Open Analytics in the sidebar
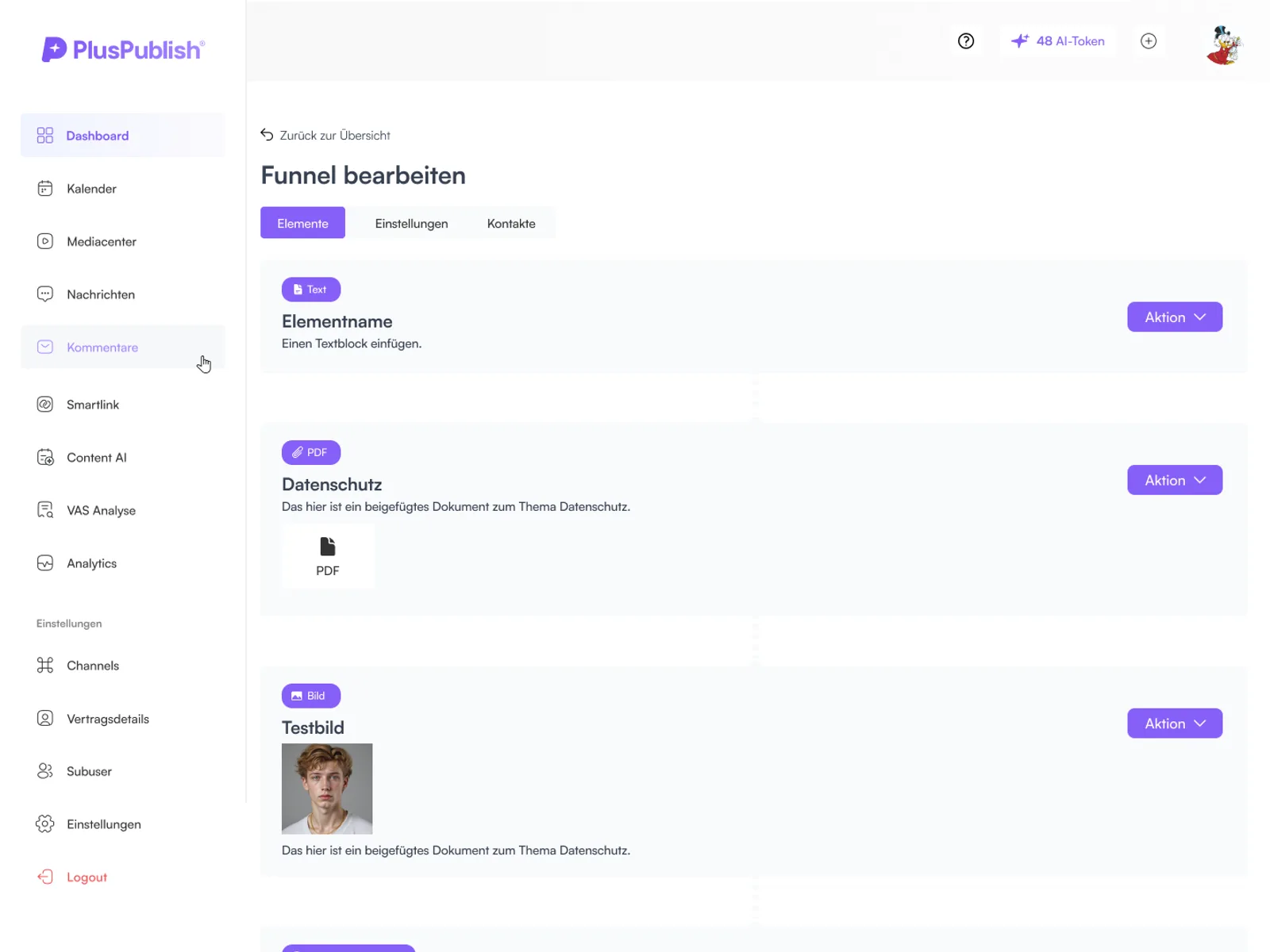 pos(123,563)
